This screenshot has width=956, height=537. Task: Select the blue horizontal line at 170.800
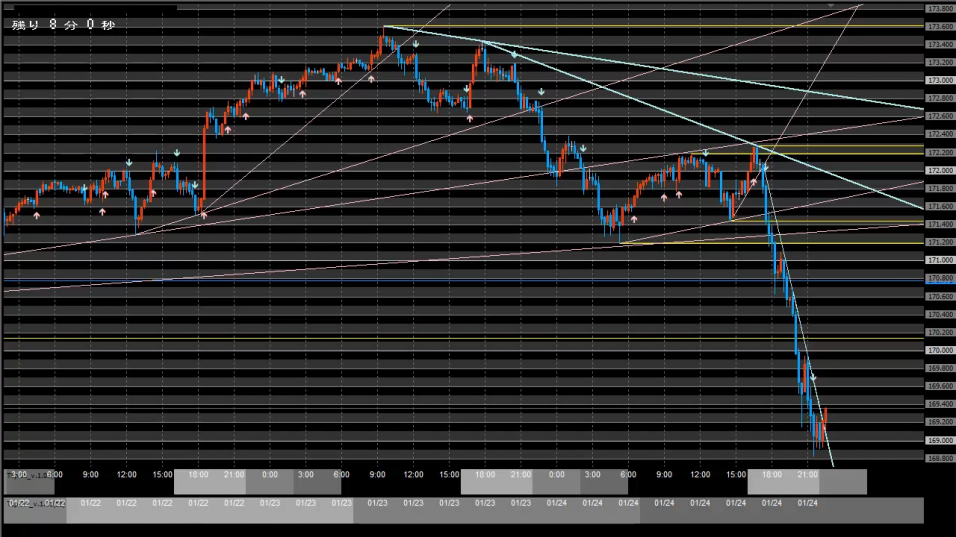pos(463,280)
